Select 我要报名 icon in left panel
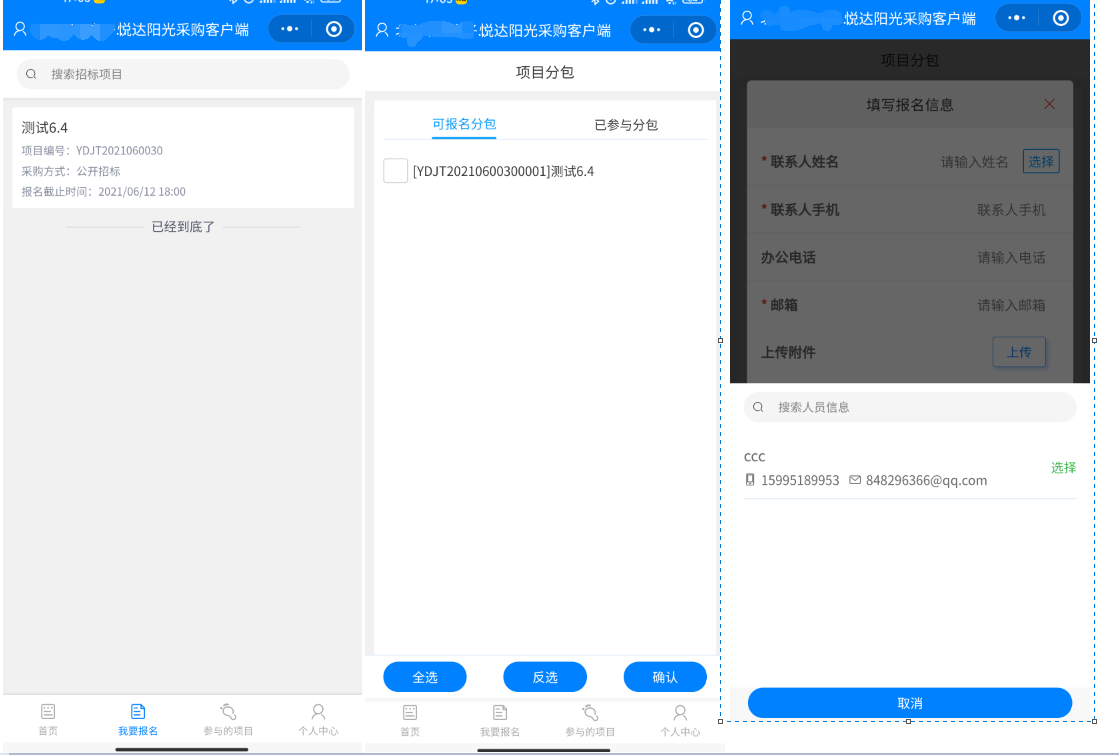This screenshot has height=755, width=1119. pos(138,712)
